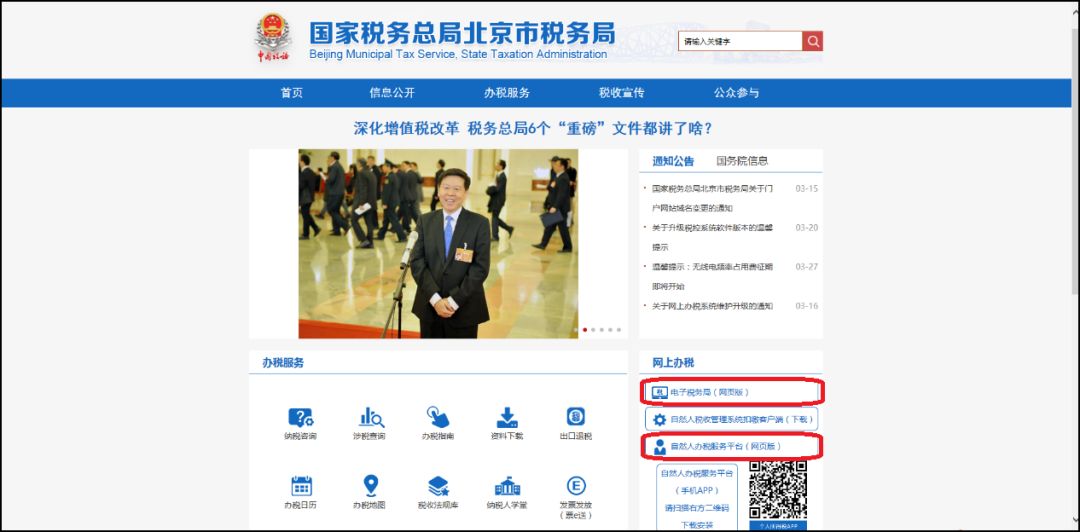Click gear icon beside 扣缴客户端

659,420
